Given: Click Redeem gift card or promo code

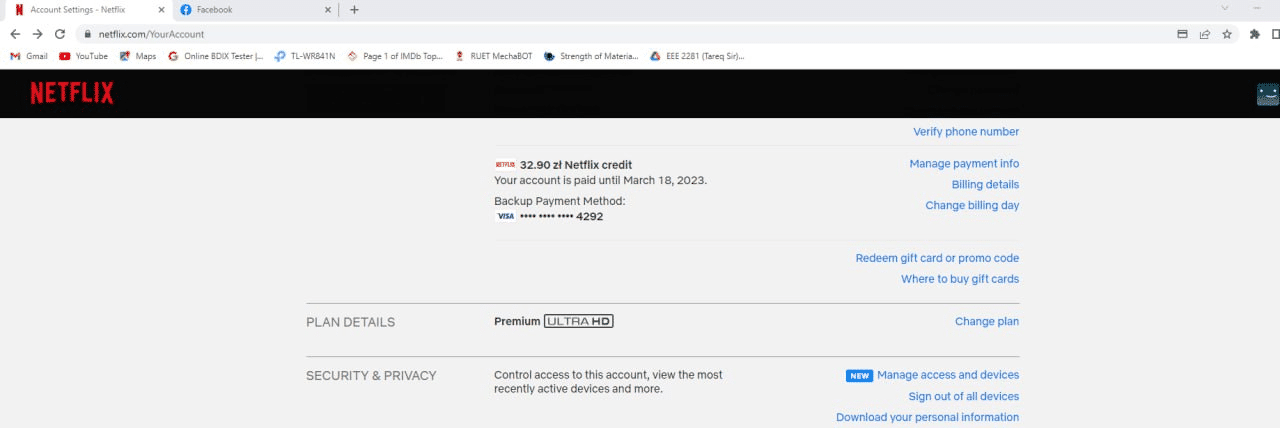Looking at the screenshot, I should pyautogui.click(x=937, y=258).
